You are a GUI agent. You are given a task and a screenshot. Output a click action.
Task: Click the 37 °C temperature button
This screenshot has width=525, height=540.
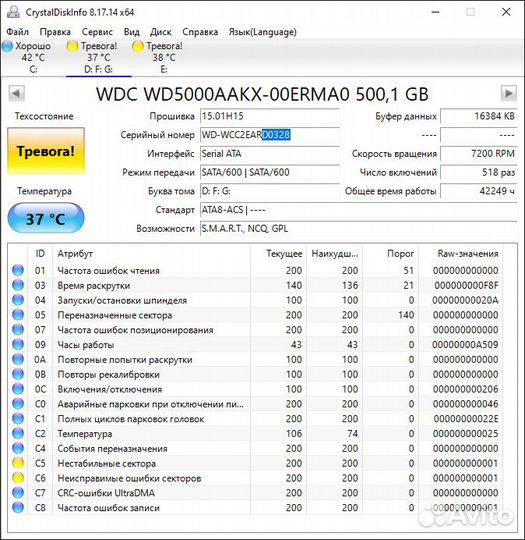click(46, 219)
